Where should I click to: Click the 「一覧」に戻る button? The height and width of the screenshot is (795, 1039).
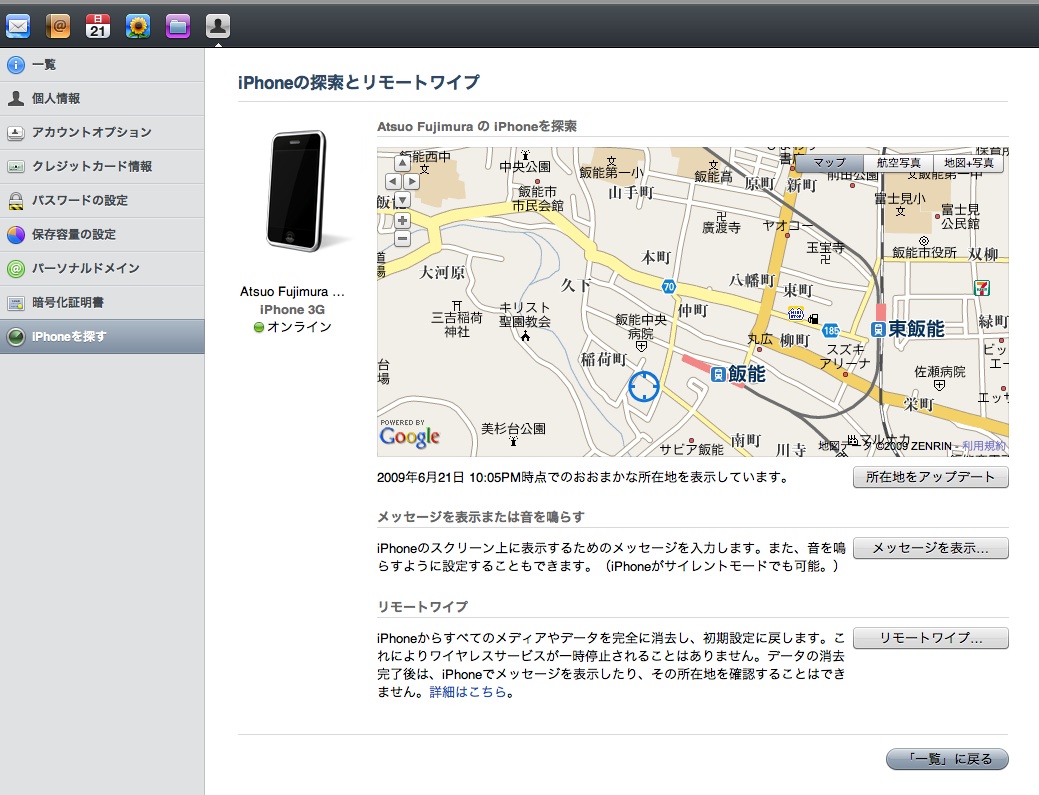click(x=948, y=759)
